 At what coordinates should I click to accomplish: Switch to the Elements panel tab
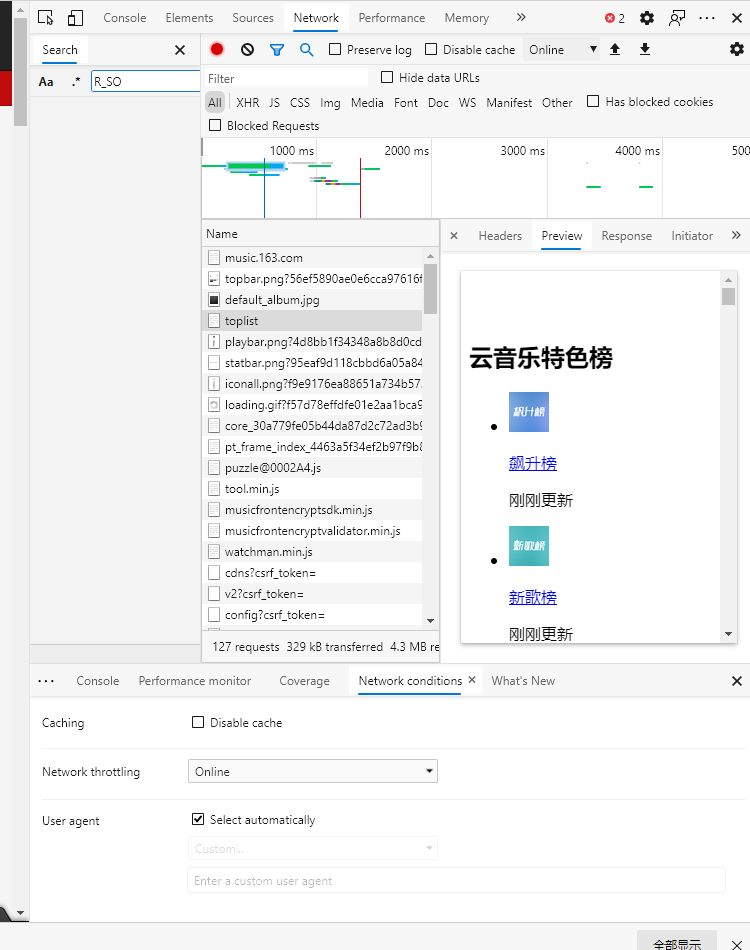189,18
